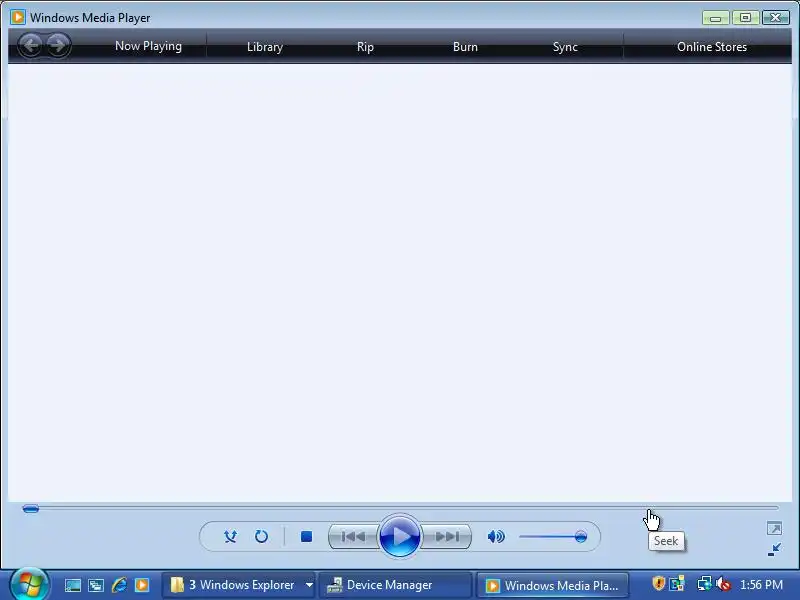The image size is (800, 600).
Task: Click the Windows Media Player taskbar button
Action: (x=553, y=585)
